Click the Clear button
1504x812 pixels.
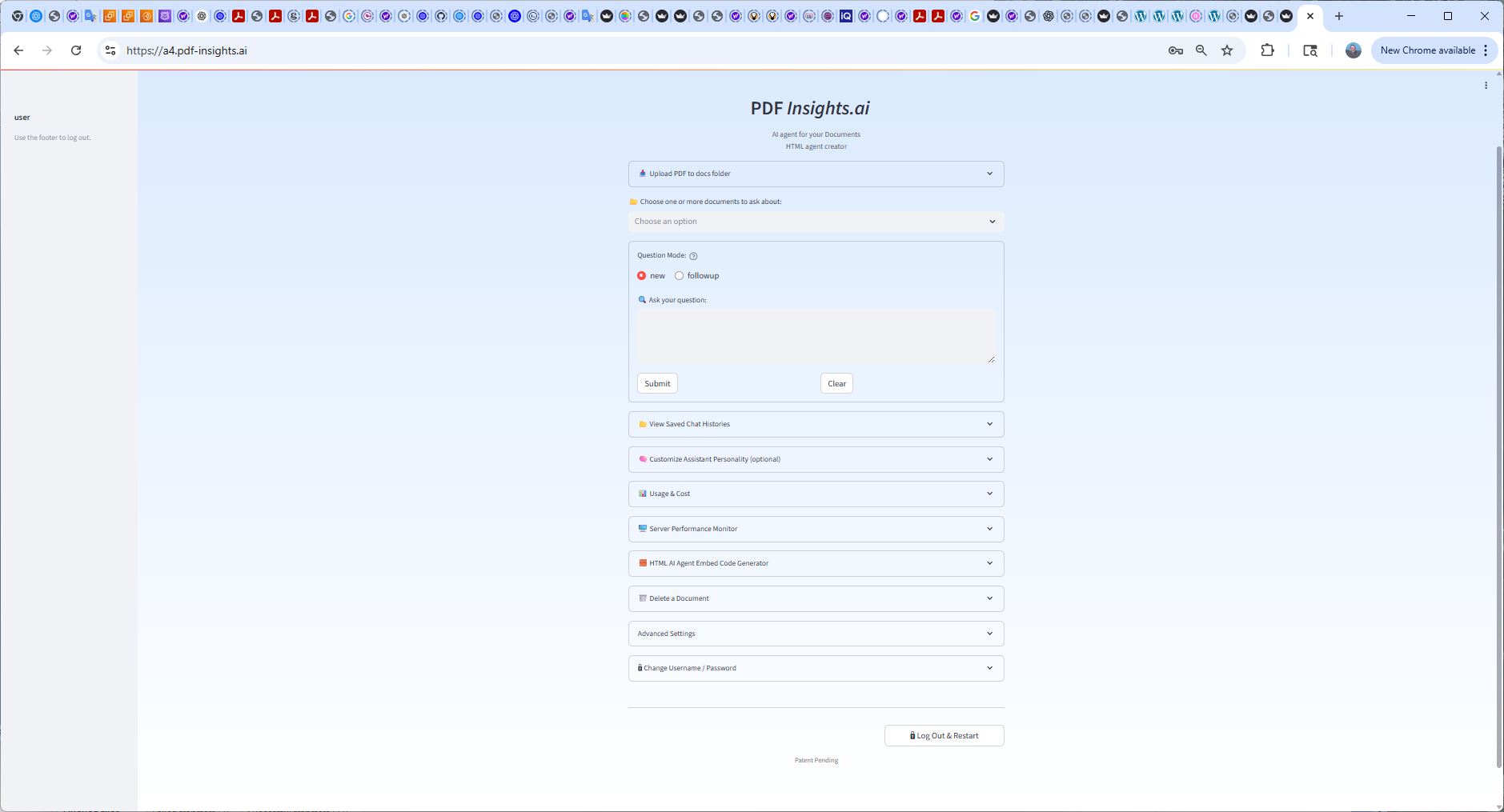(836, 384)
